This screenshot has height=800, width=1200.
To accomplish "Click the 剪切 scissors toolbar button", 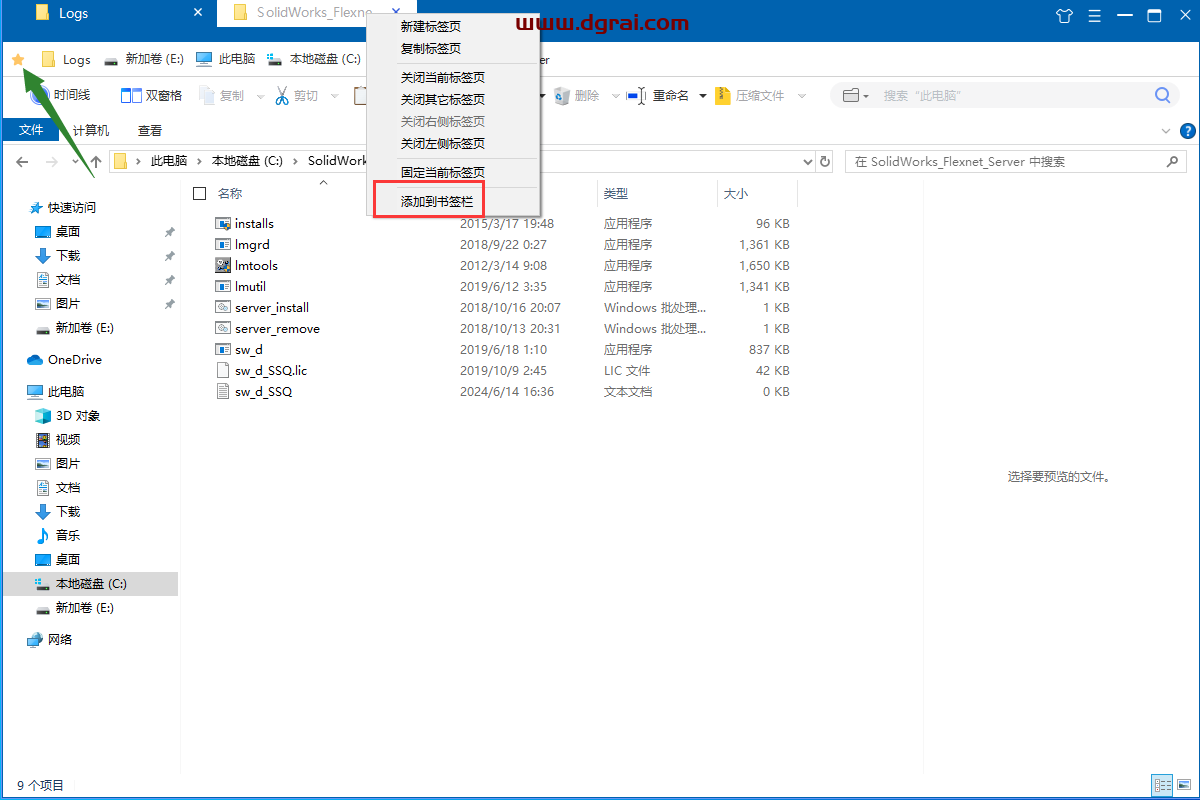I will click(x=296, y=96).
